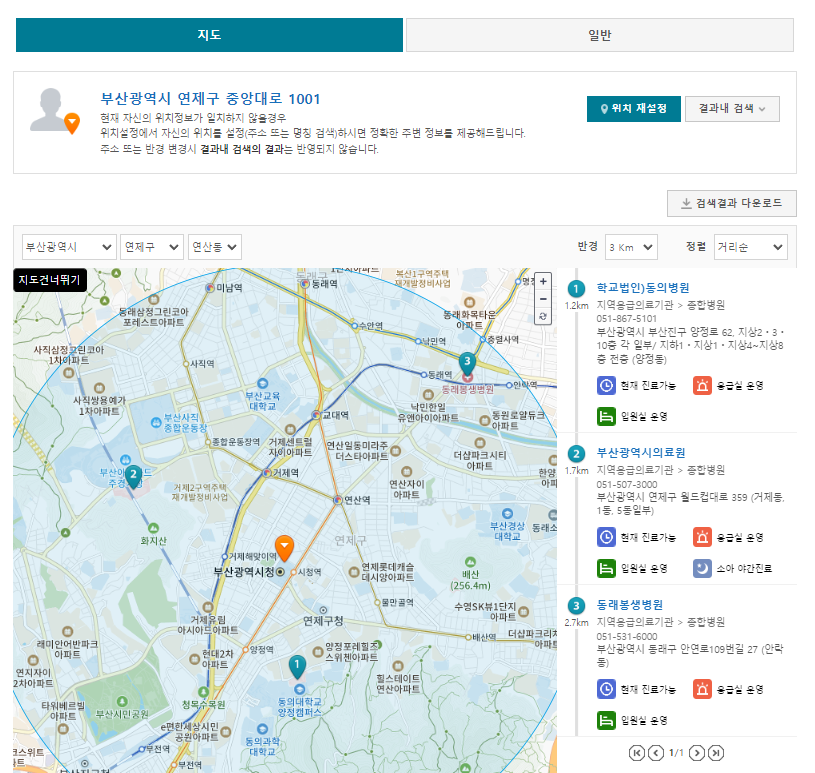Click the orange current location pin on map

click(x=284, y=548)
